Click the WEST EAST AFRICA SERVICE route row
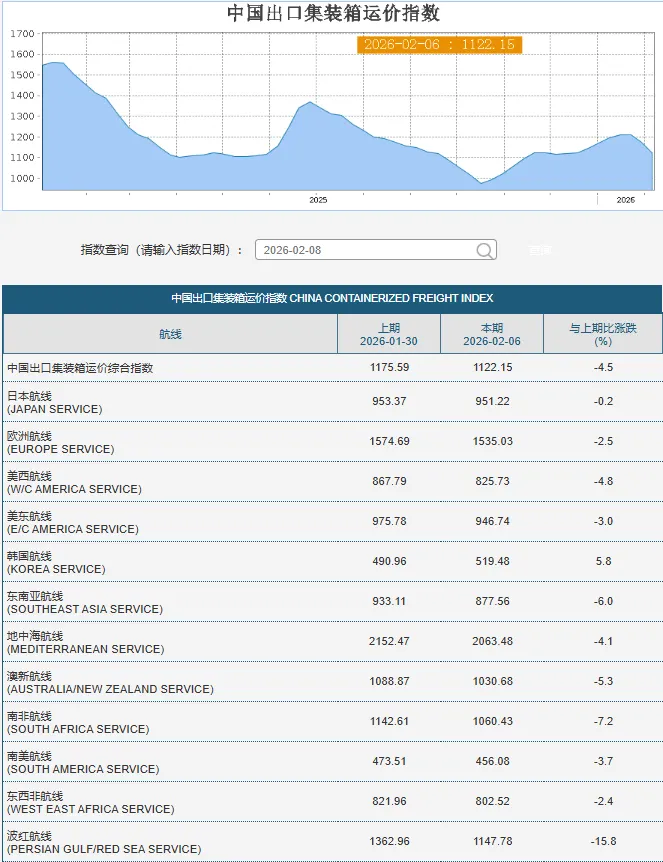This screenshot has height=862, width=663. 333,802
